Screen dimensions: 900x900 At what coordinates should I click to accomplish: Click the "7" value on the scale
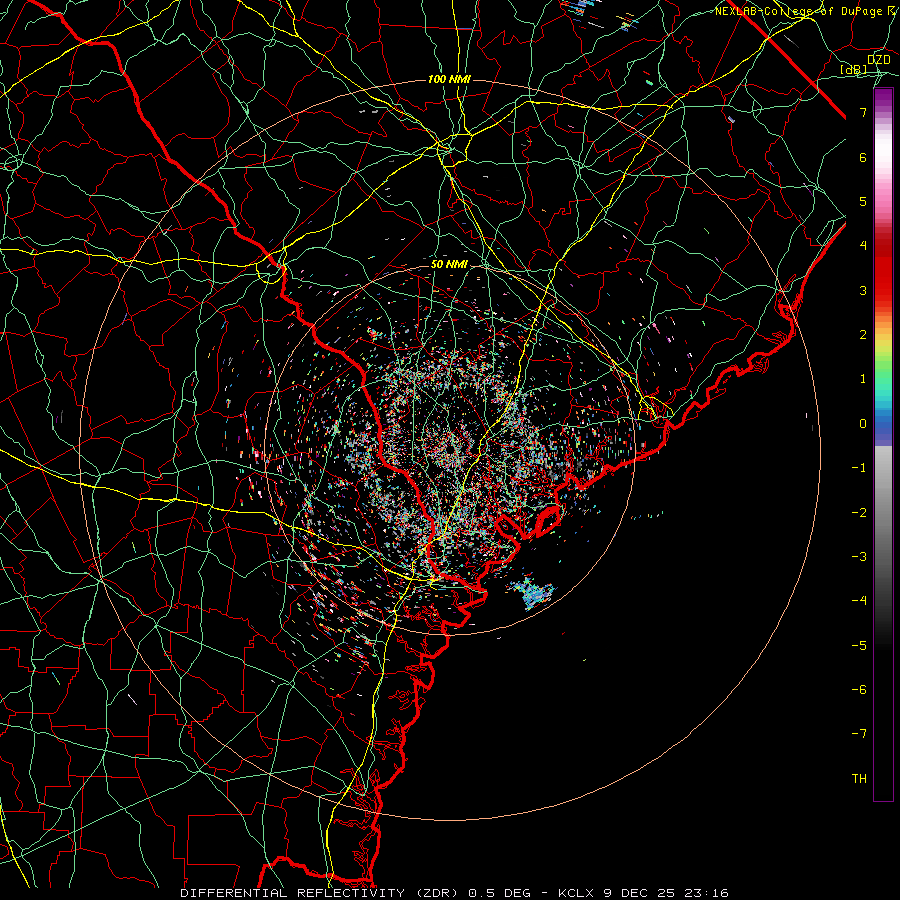tap(863, 112)
